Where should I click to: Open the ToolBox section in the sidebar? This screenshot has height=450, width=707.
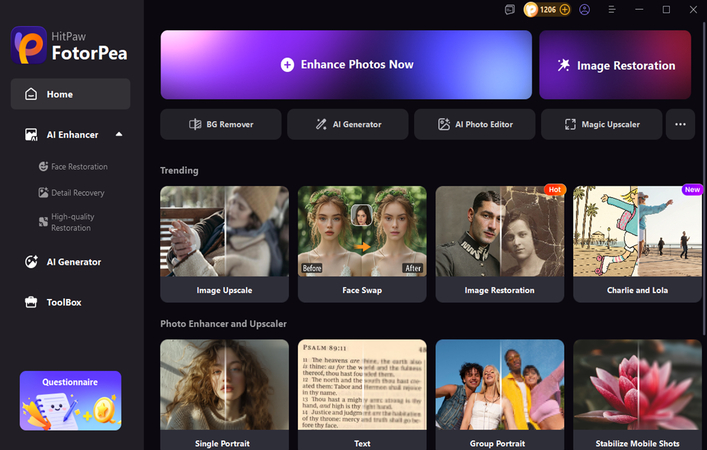pyautogui.click(x=53, y=303)
